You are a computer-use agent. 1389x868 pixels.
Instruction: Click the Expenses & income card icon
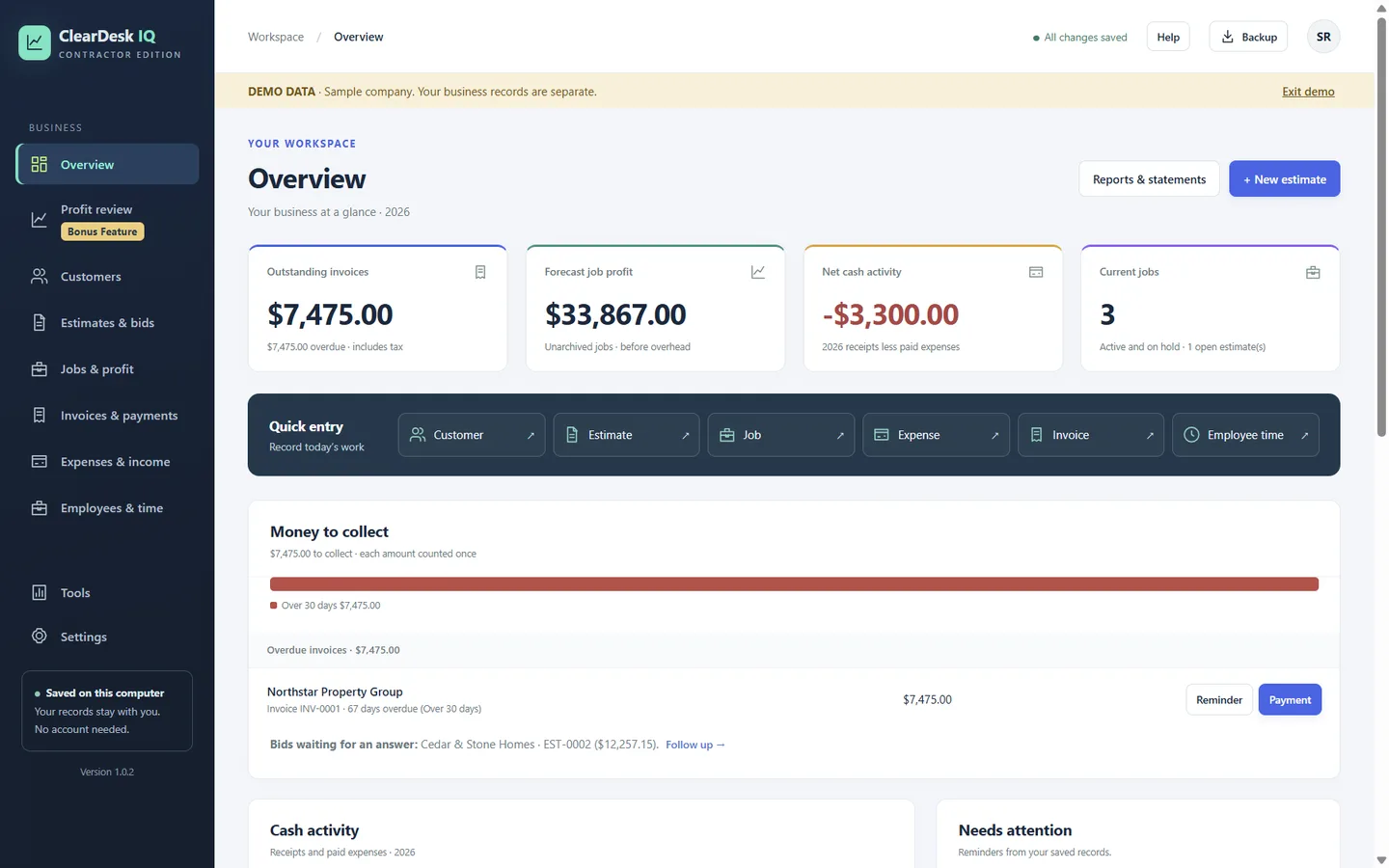40,462
